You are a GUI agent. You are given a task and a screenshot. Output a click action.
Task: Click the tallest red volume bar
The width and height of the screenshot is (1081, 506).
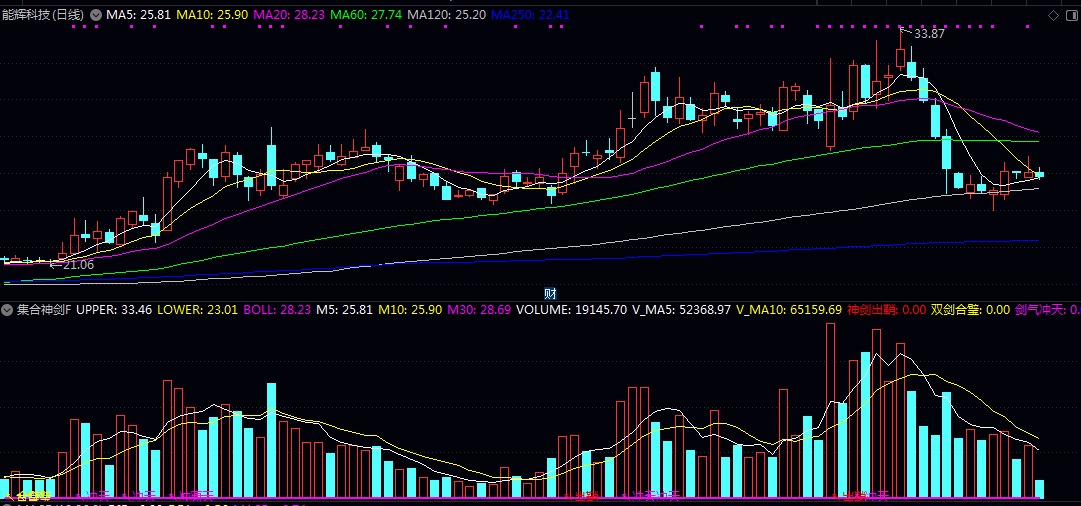[830, 410]
